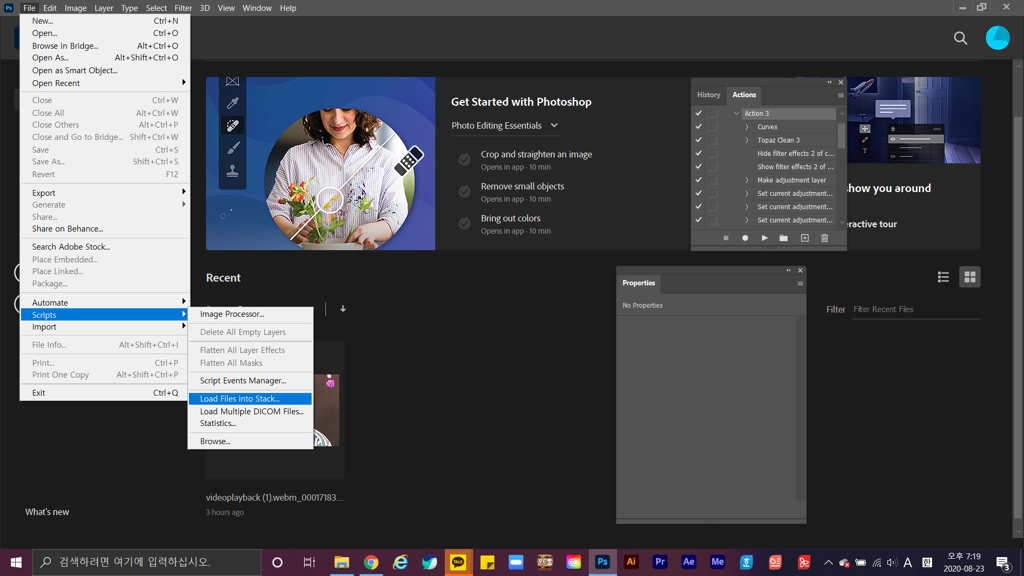Viewport: 1024px width, 576px height.
Task: Click the search magnifier icon
Action: 960,38
